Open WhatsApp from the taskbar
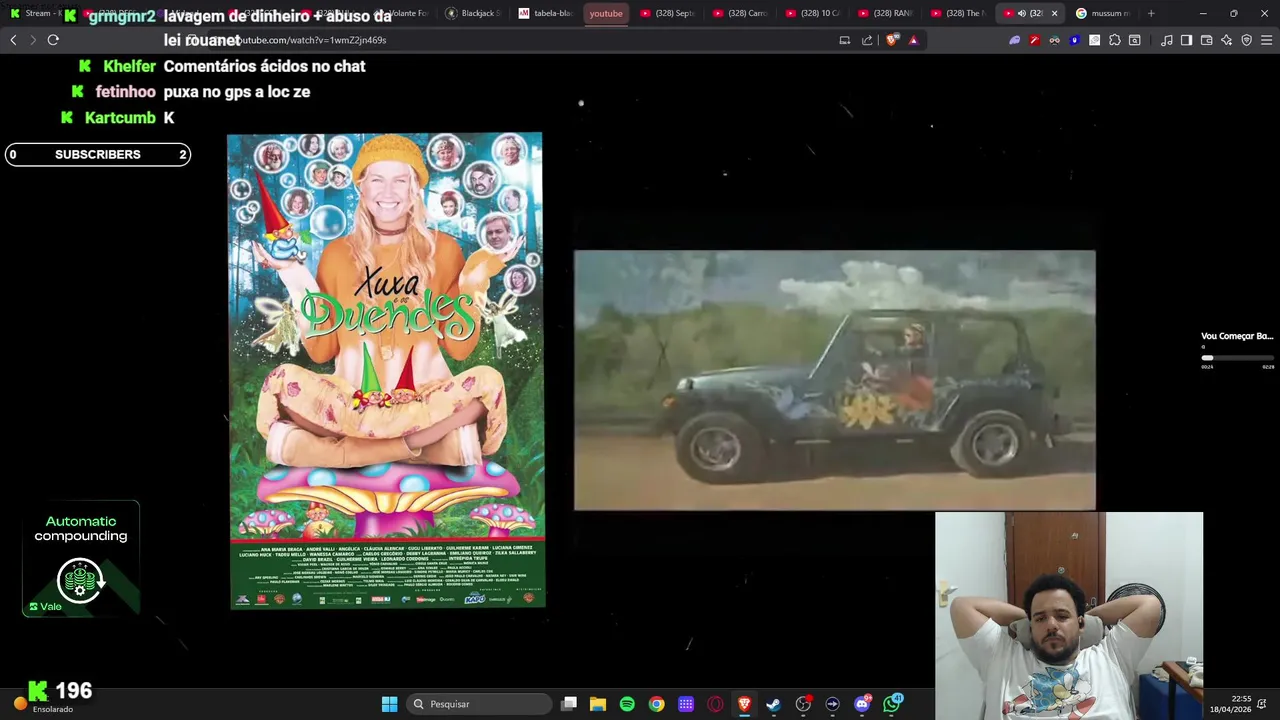This screenshot has width=1280, height=720. 892,704
